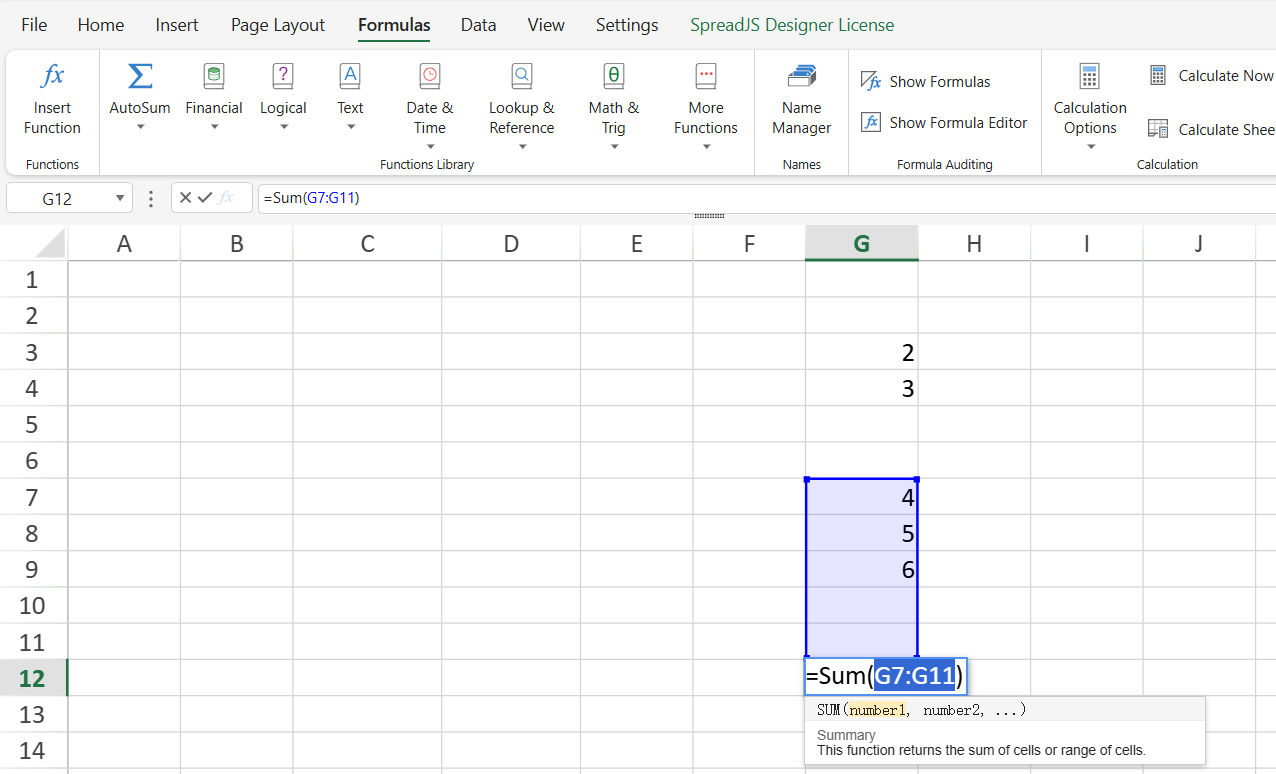1276x774 pixels.
Task: Open the Math & Trig icon
Action: point(614,76)
